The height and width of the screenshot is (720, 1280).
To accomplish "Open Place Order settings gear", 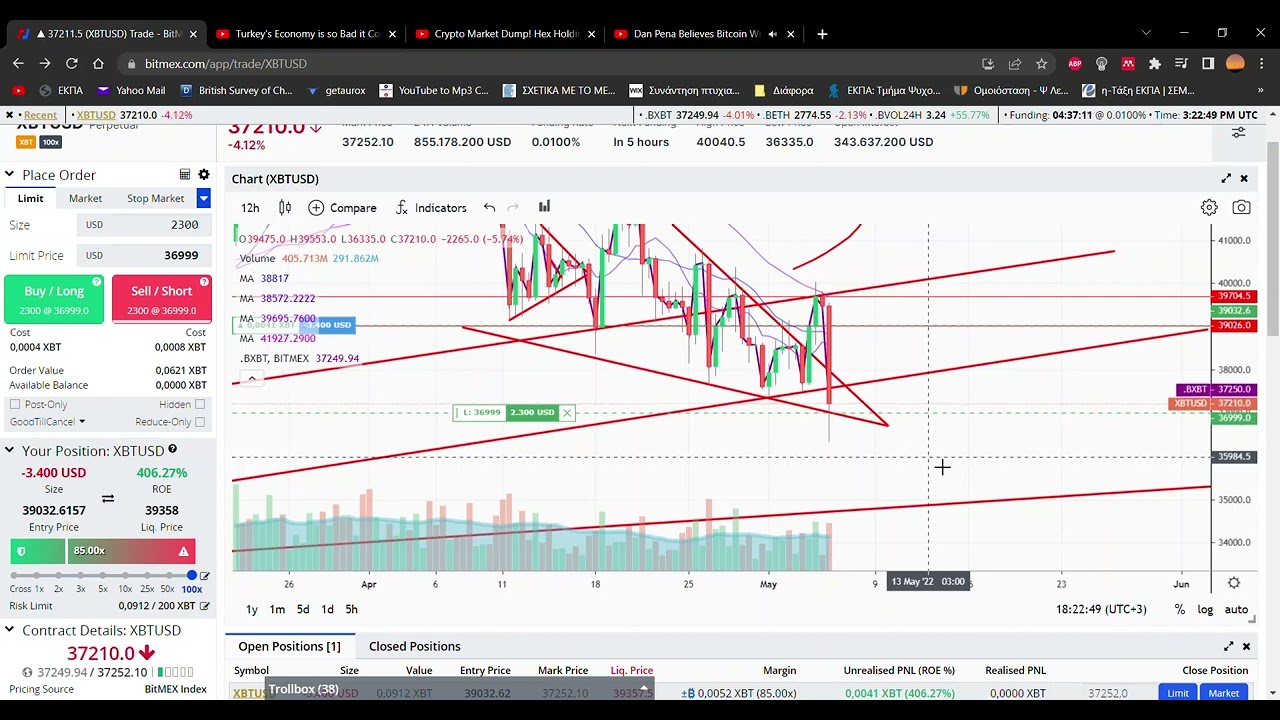I will pos(204,175).
